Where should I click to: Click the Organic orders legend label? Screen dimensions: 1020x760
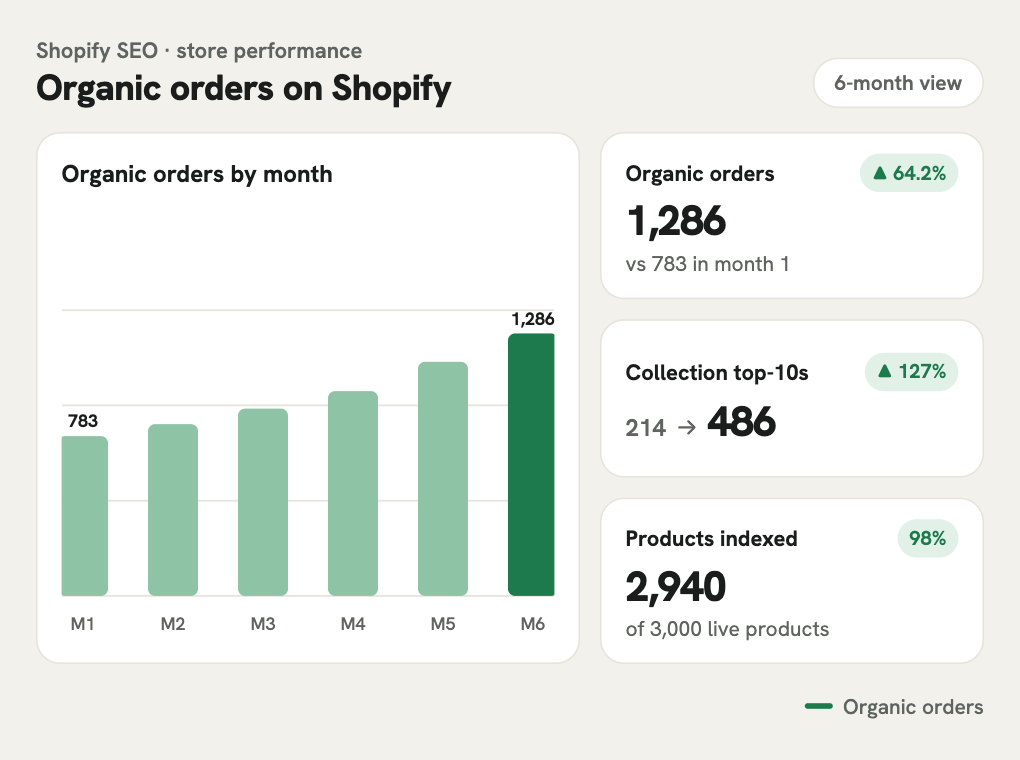coord(913,707)
